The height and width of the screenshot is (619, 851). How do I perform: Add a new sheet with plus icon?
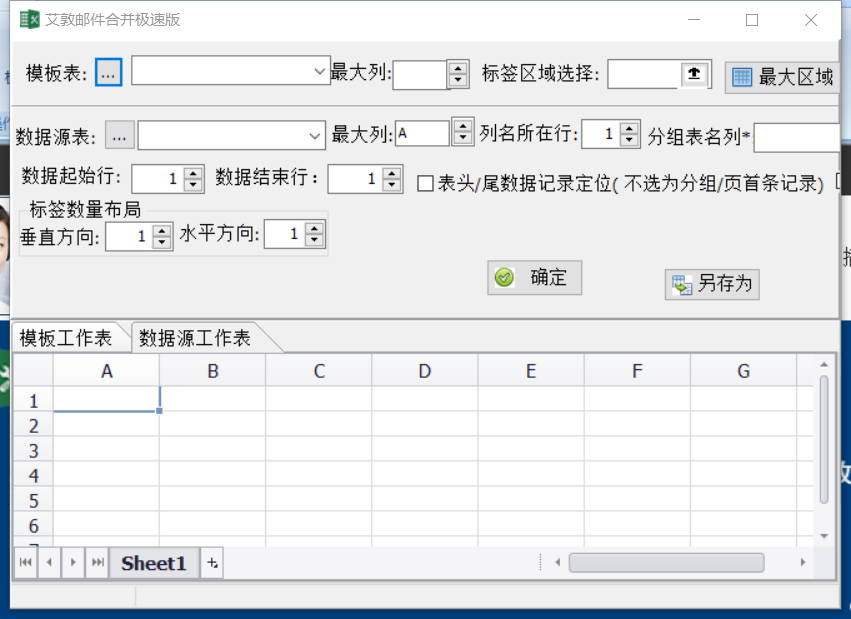point(212,563)
